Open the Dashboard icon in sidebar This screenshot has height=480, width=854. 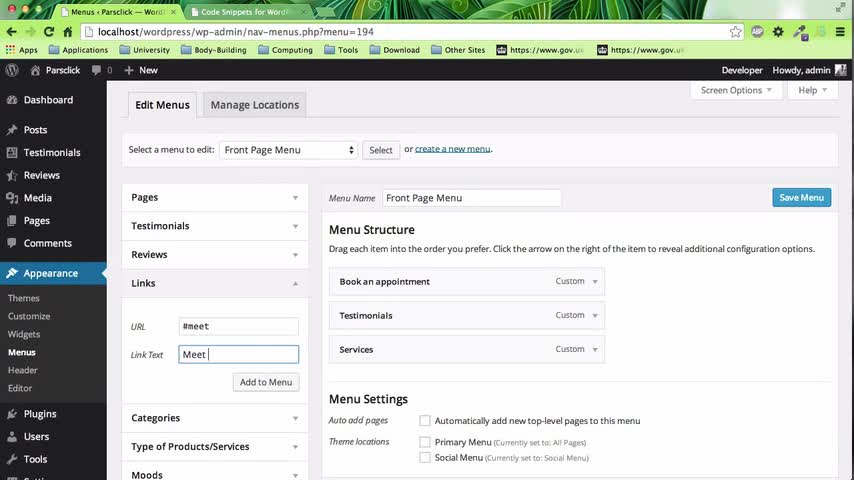(12, 100)
